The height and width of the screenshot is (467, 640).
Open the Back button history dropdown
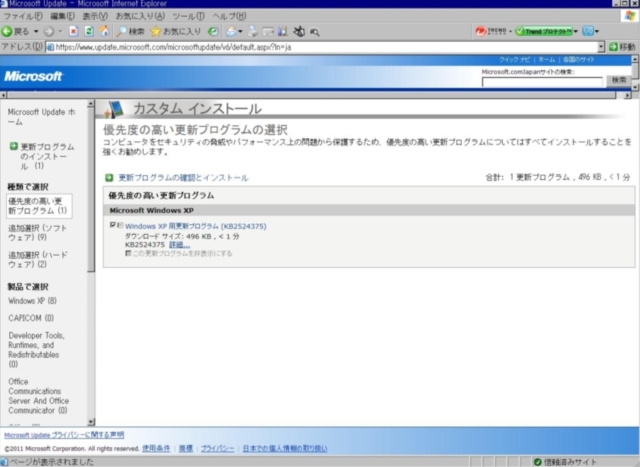click(36, 31)
